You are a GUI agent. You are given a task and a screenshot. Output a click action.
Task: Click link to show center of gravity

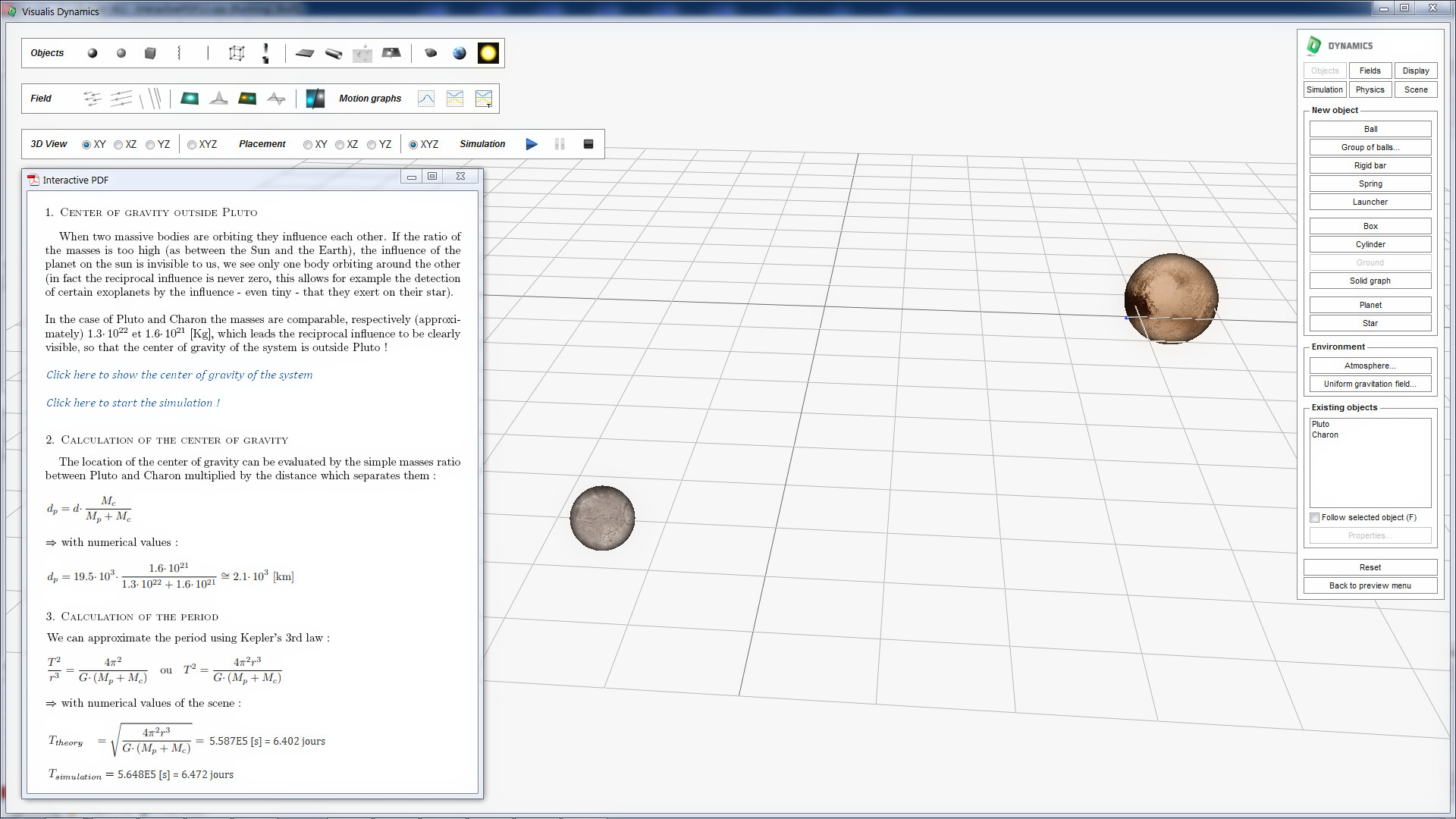(179, 375)
